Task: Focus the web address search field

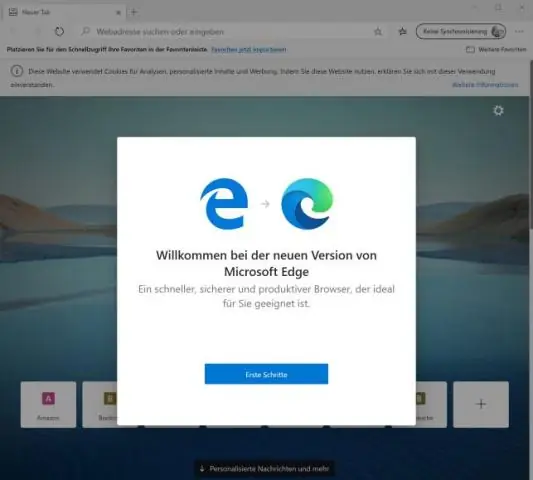Action: (x=224, y=32)
